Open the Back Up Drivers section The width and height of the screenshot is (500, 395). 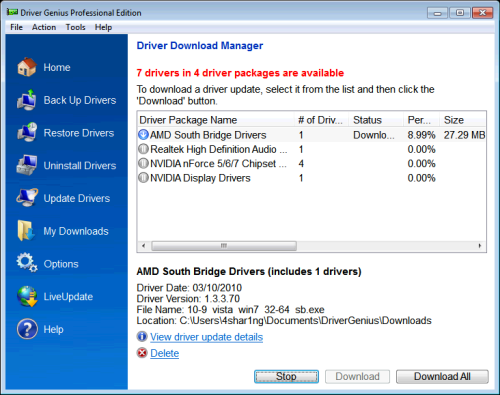tap(80, 100)
